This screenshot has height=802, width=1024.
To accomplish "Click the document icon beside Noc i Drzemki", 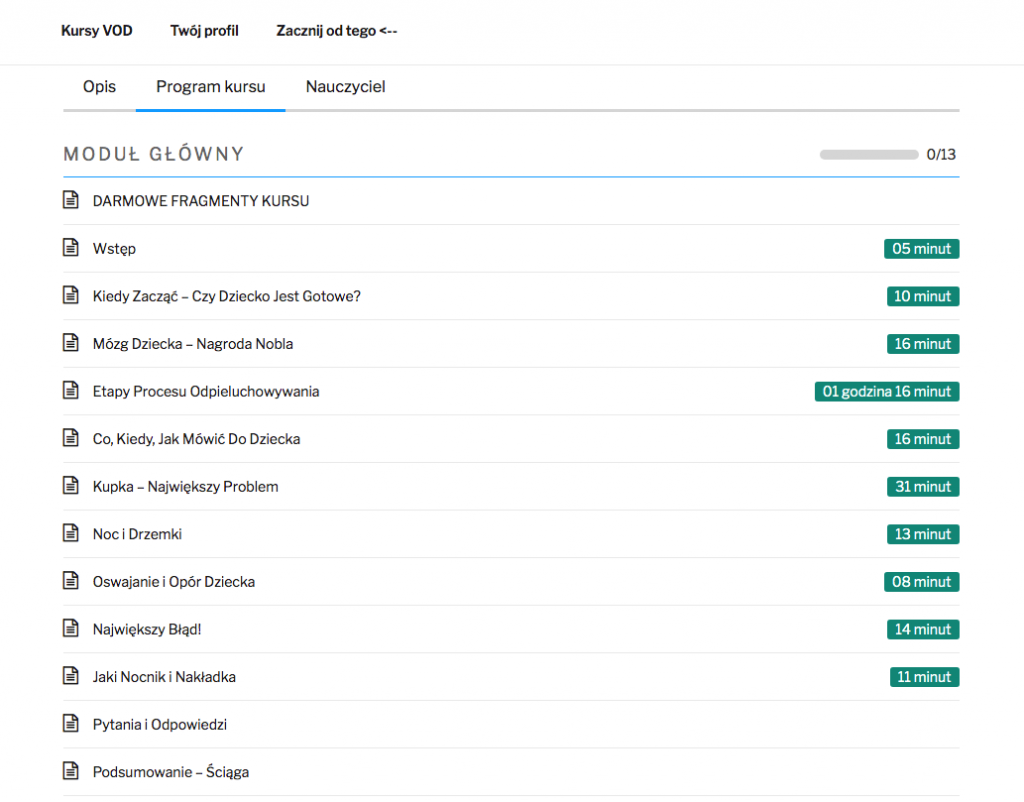I will pos(71,534).
